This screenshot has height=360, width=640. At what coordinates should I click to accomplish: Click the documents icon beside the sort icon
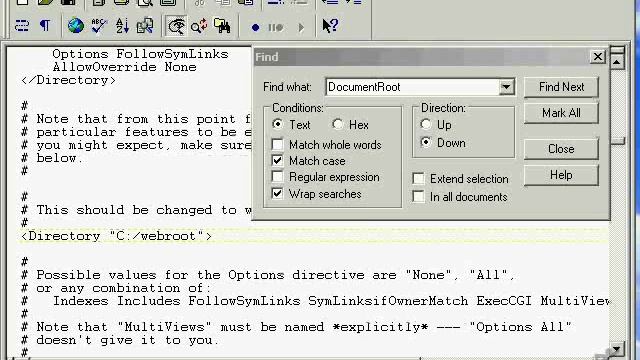coord(145,27)
